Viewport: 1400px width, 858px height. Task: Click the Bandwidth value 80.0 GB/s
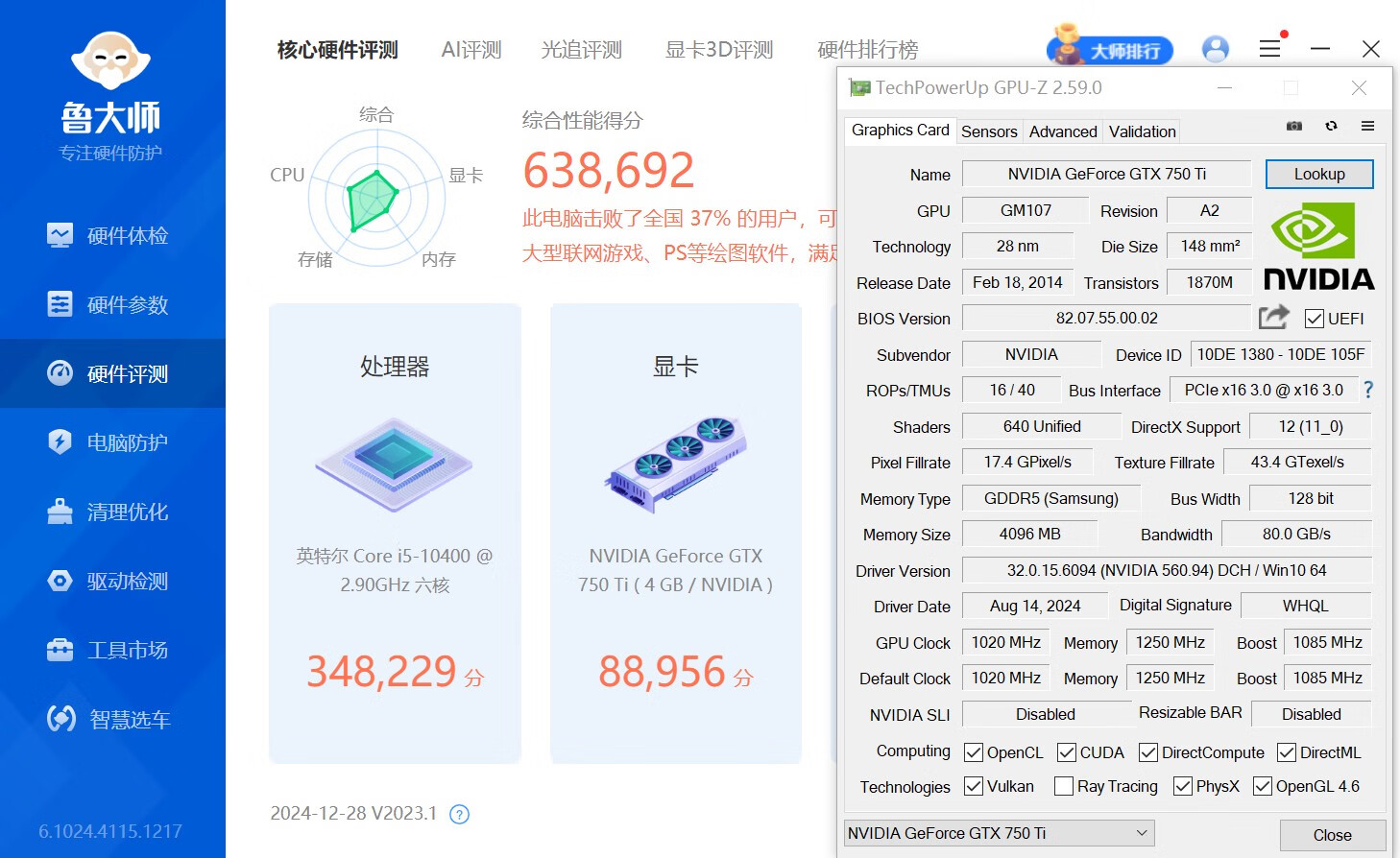tap(1296, 534)
